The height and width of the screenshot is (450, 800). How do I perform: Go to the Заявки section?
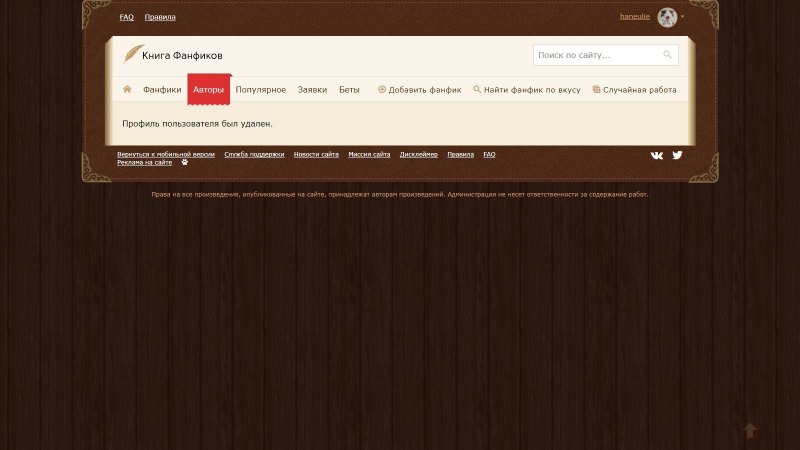click(312, 90)
